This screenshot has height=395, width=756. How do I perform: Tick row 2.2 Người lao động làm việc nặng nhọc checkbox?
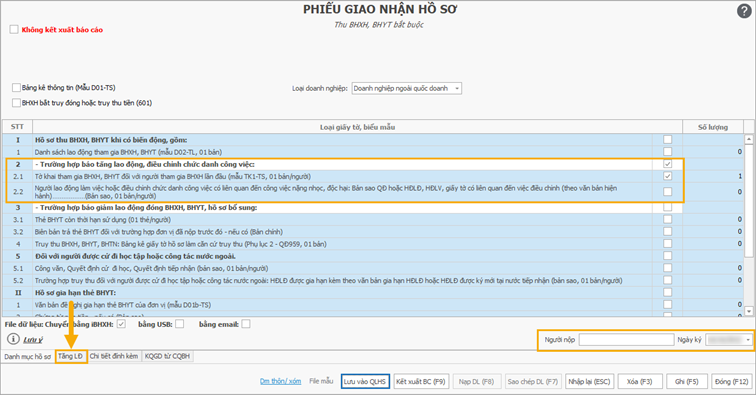tap(667, 191)
